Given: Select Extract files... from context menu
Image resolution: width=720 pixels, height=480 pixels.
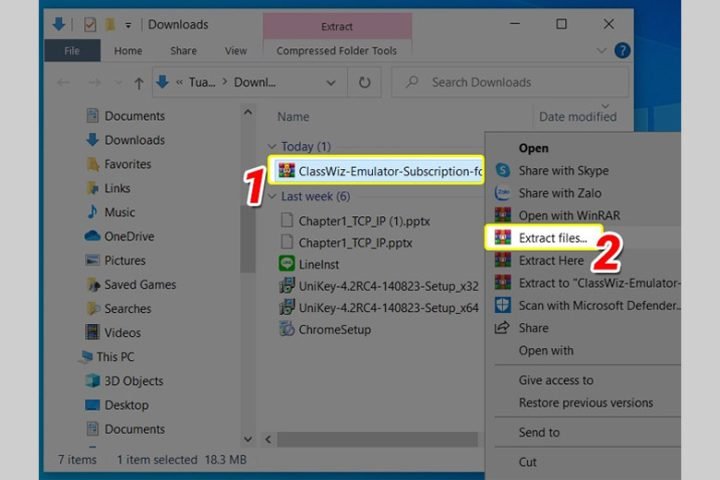Looking at the screenshot, I should pyautogui.click(x=552, y=238).
